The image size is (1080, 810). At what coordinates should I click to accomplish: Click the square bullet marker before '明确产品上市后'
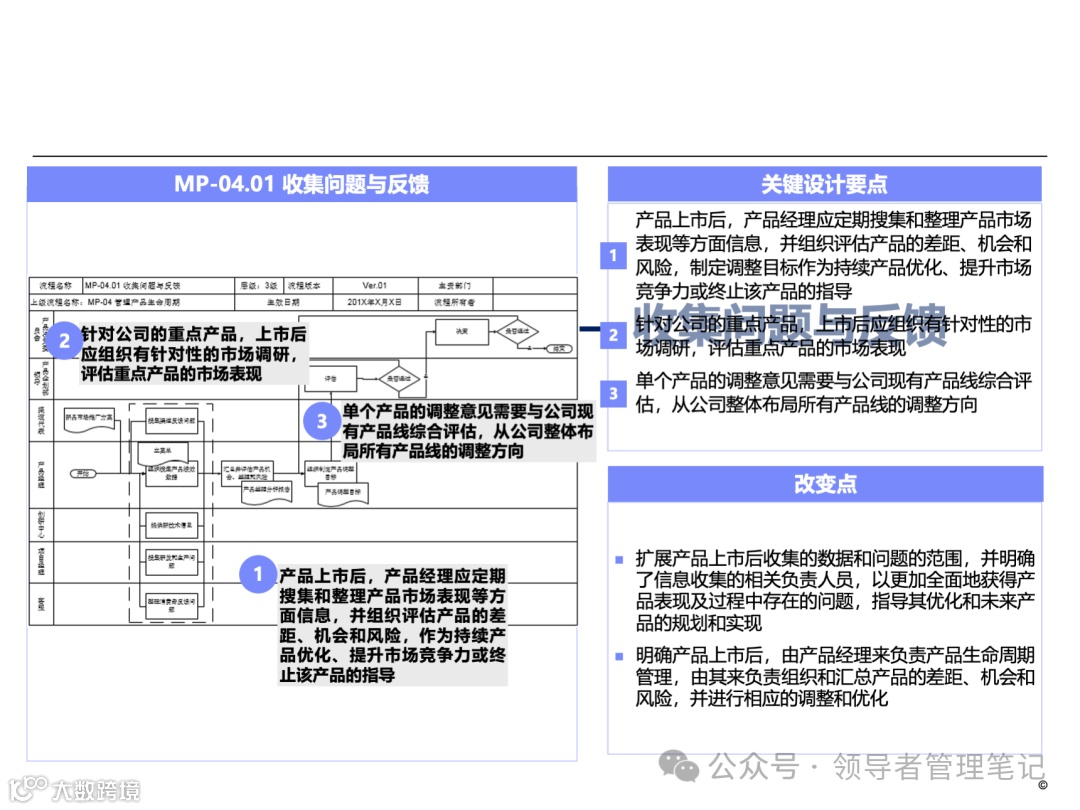tap(619, 656)
